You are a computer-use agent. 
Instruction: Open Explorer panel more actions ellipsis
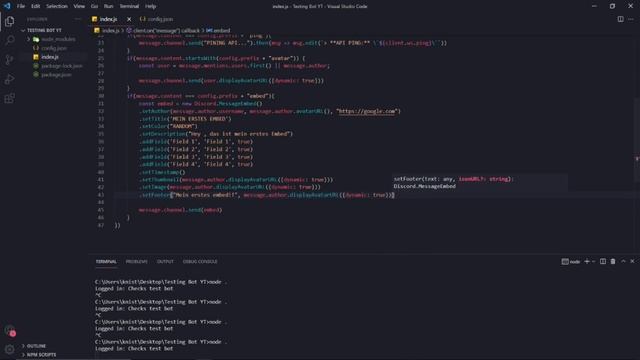[x=78, y=19]
